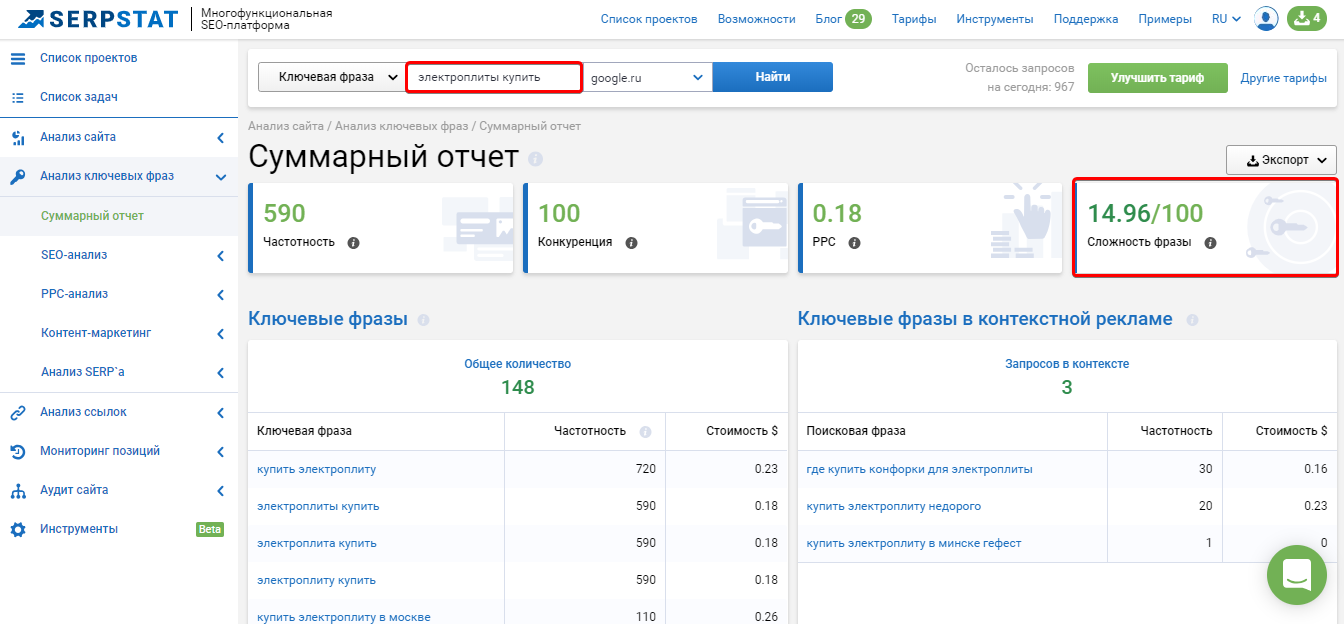This screenshot has height=624, width=1344.
Task: Click info icon beside Ключевые фразы в контекстной рекламе
Action: point(1192,320)
